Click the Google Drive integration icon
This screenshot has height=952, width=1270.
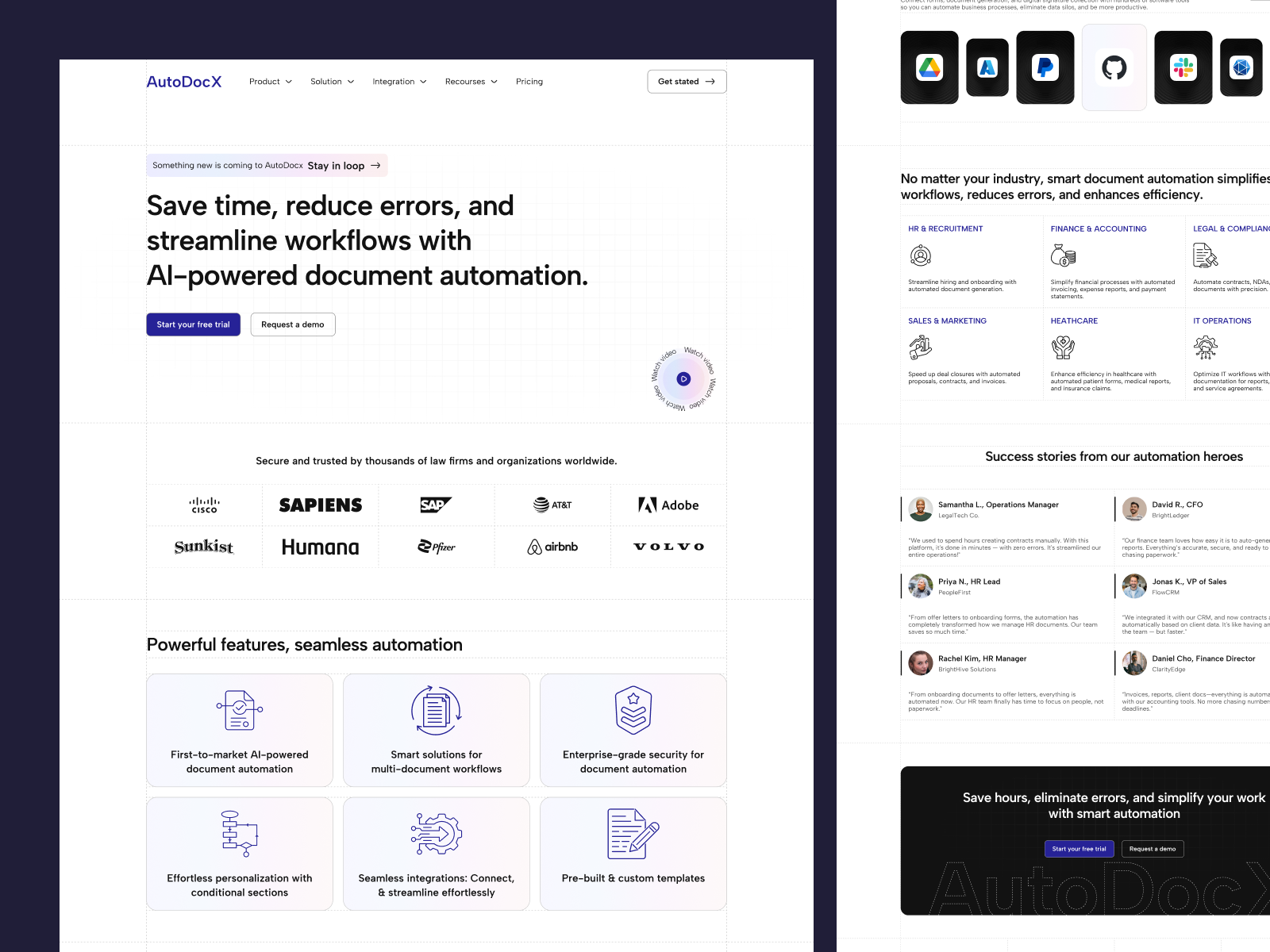tap(929, 67)
